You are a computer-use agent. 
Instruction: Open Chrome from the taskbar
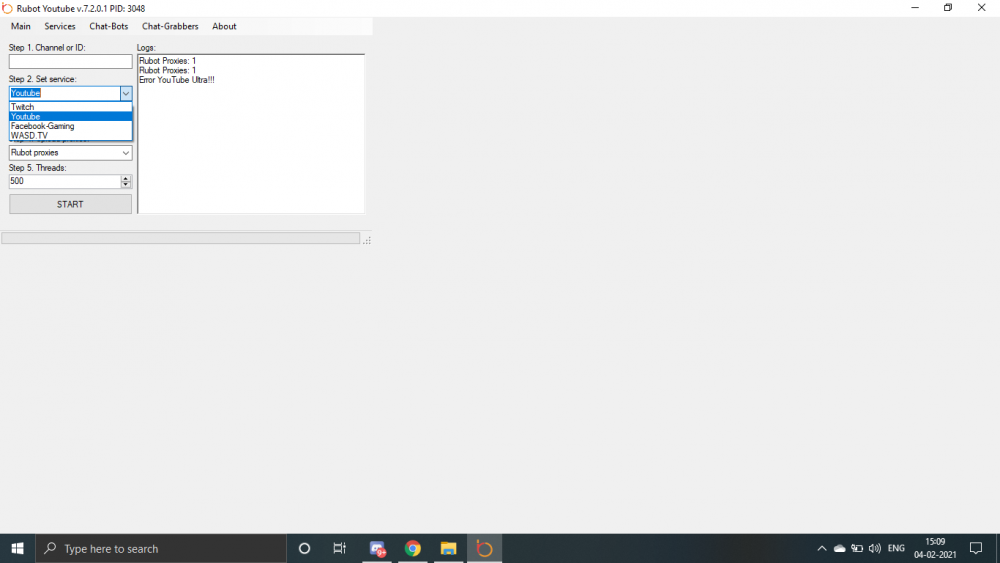point(412,548)
